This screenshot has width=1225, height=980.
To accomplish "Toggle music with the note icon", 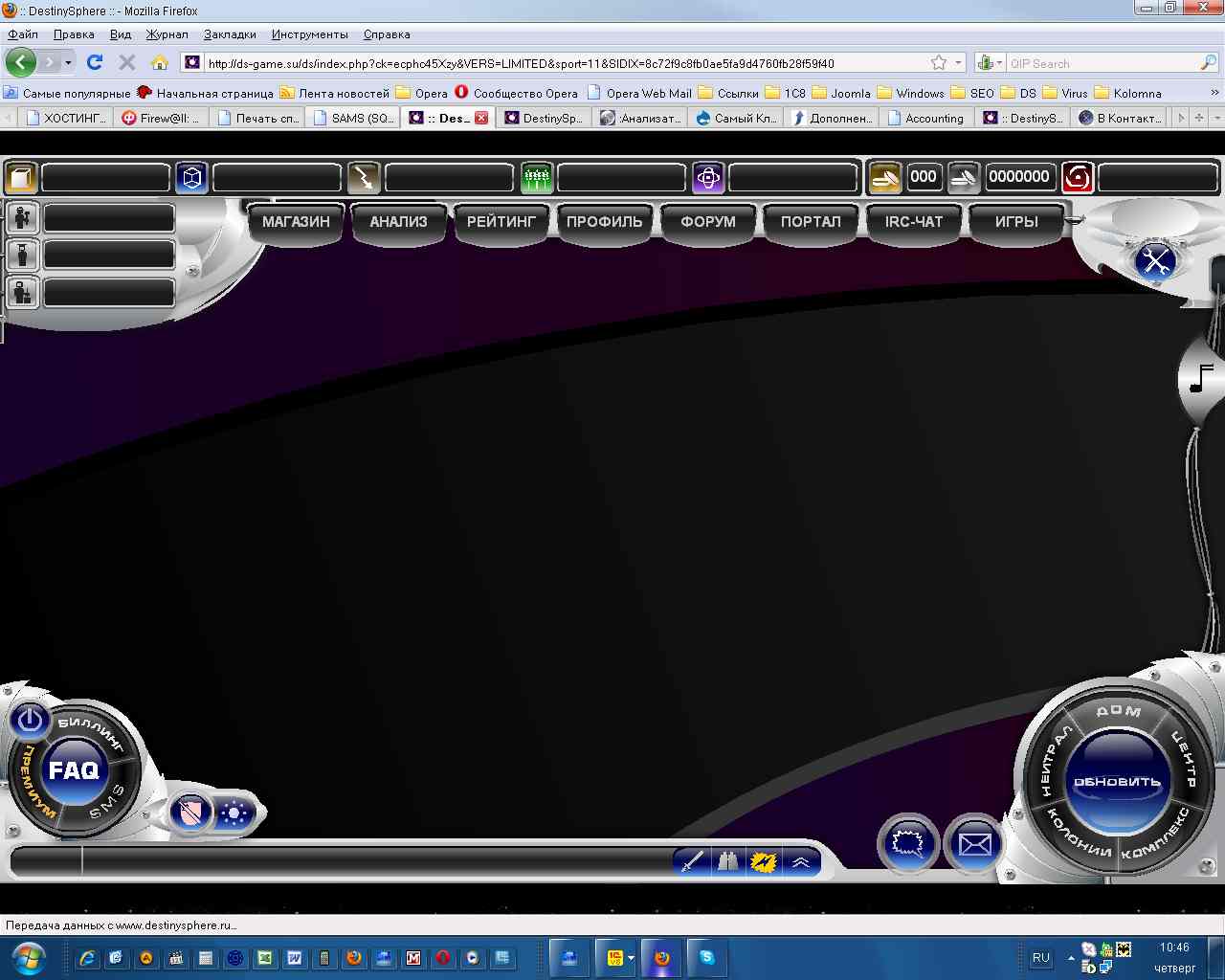I will coord(1200,379).
